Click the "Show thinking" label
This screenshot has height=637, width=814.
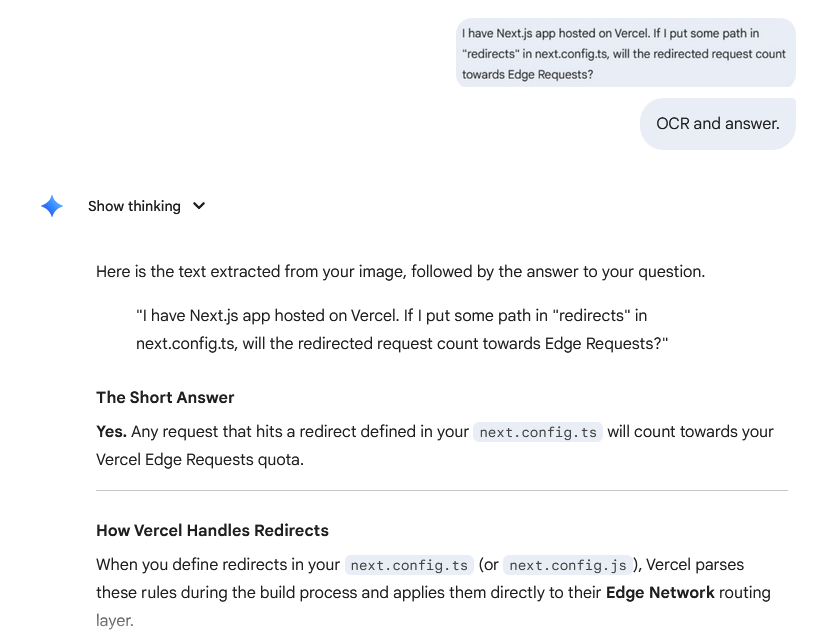pos(134,206)
